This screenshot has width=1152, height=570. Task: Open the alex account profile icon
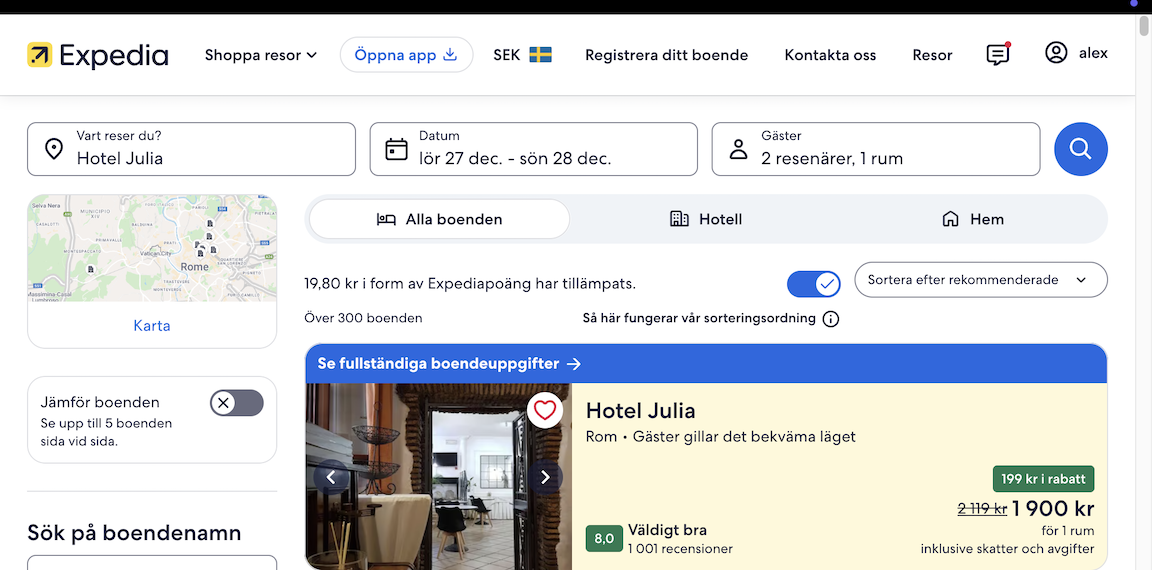(1056, 53)
